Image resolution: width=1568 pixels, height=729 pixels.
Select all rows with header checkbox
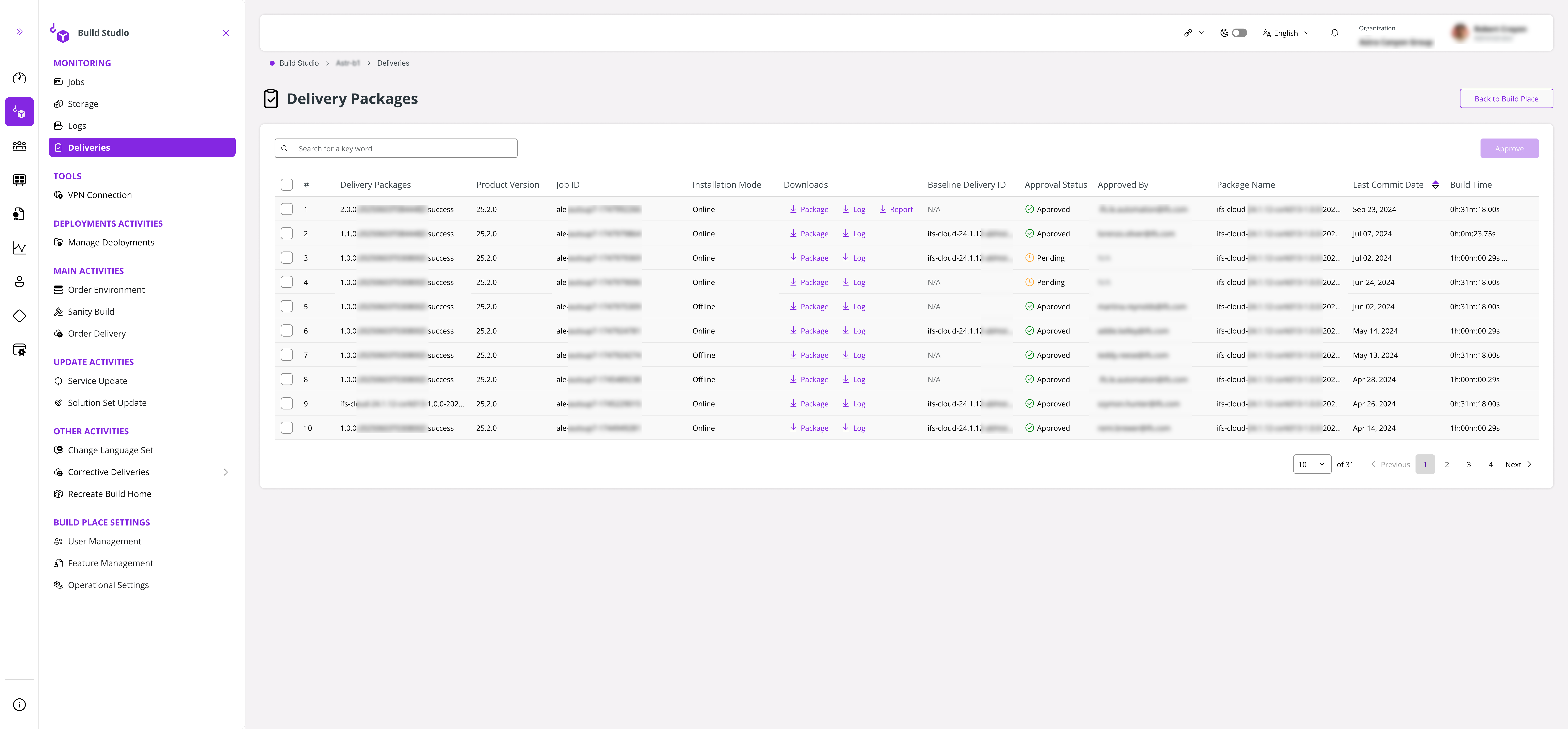287,185
